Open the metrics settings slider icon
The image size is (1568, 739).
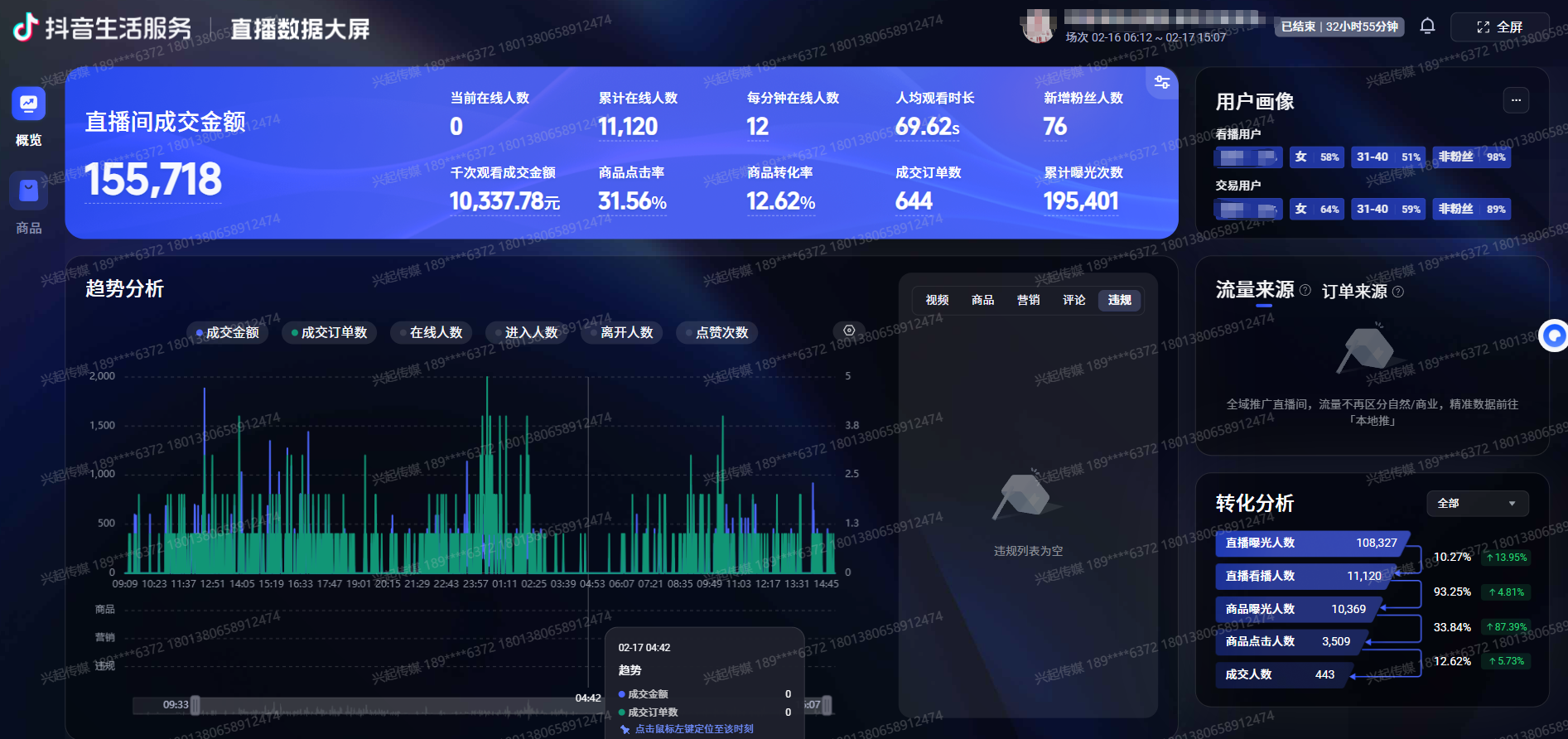(x=1162, y=82)
